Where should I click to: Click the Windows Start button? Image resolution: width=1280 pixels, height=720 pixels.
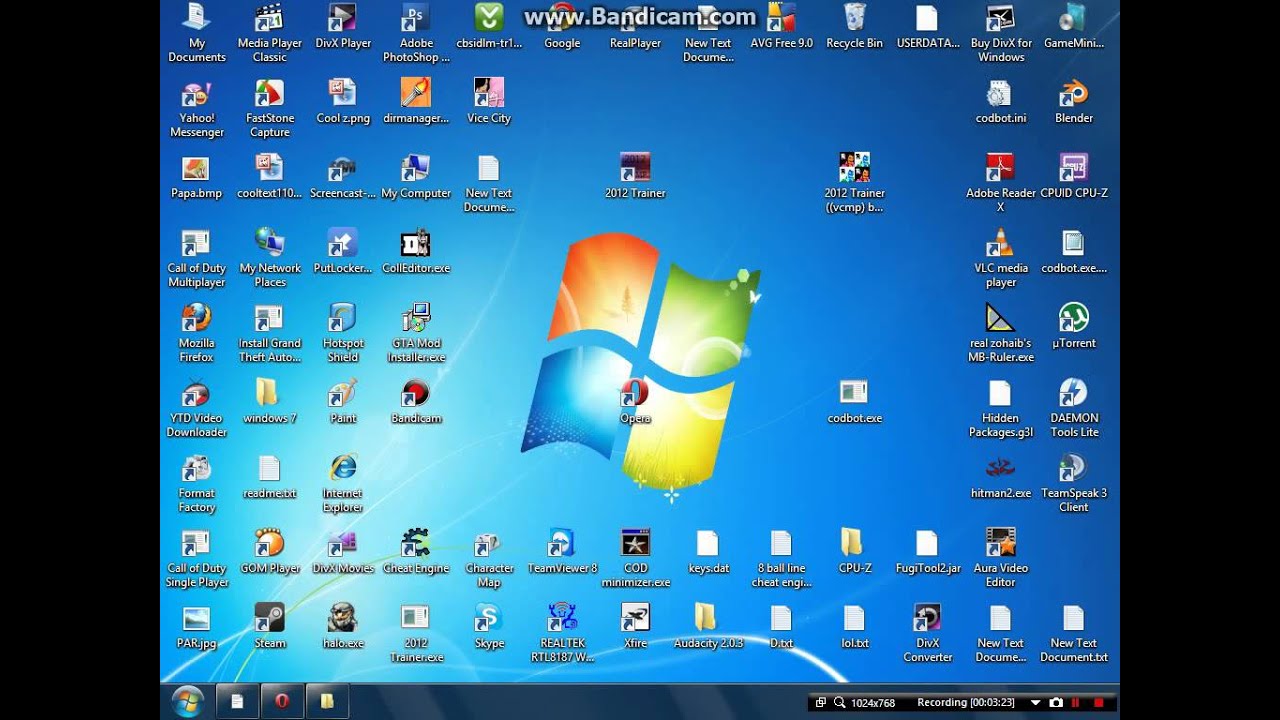187,702
